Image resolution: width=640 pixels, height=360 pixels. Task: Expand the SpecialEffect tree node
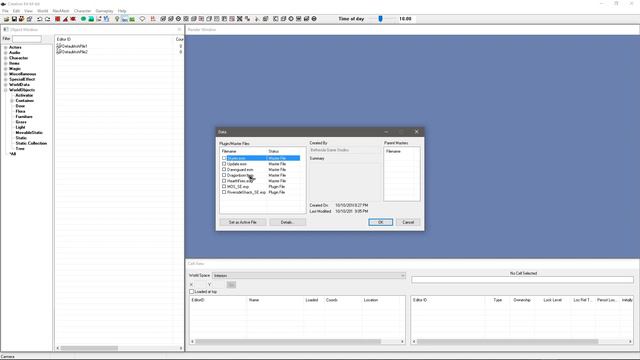[x=6, y=79]
